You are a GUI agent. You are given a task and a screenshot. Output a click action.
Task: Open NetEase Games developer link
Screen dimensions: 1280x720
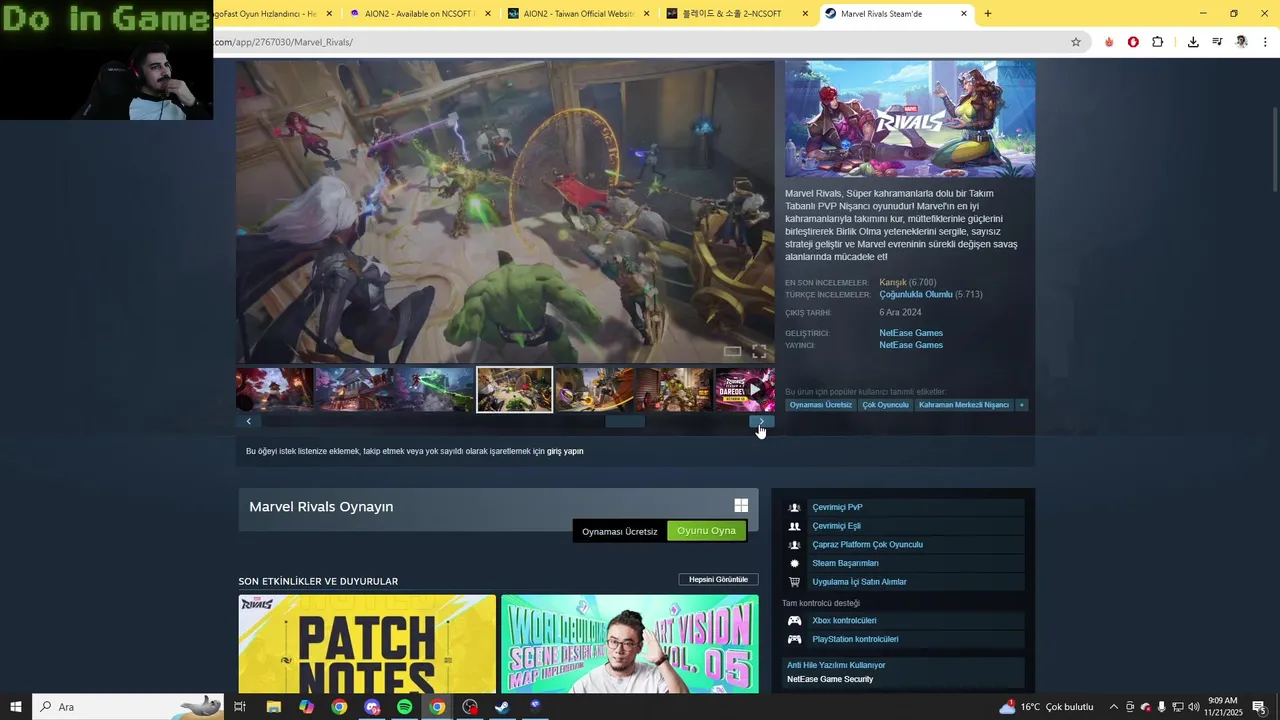(x=911, y=333)
